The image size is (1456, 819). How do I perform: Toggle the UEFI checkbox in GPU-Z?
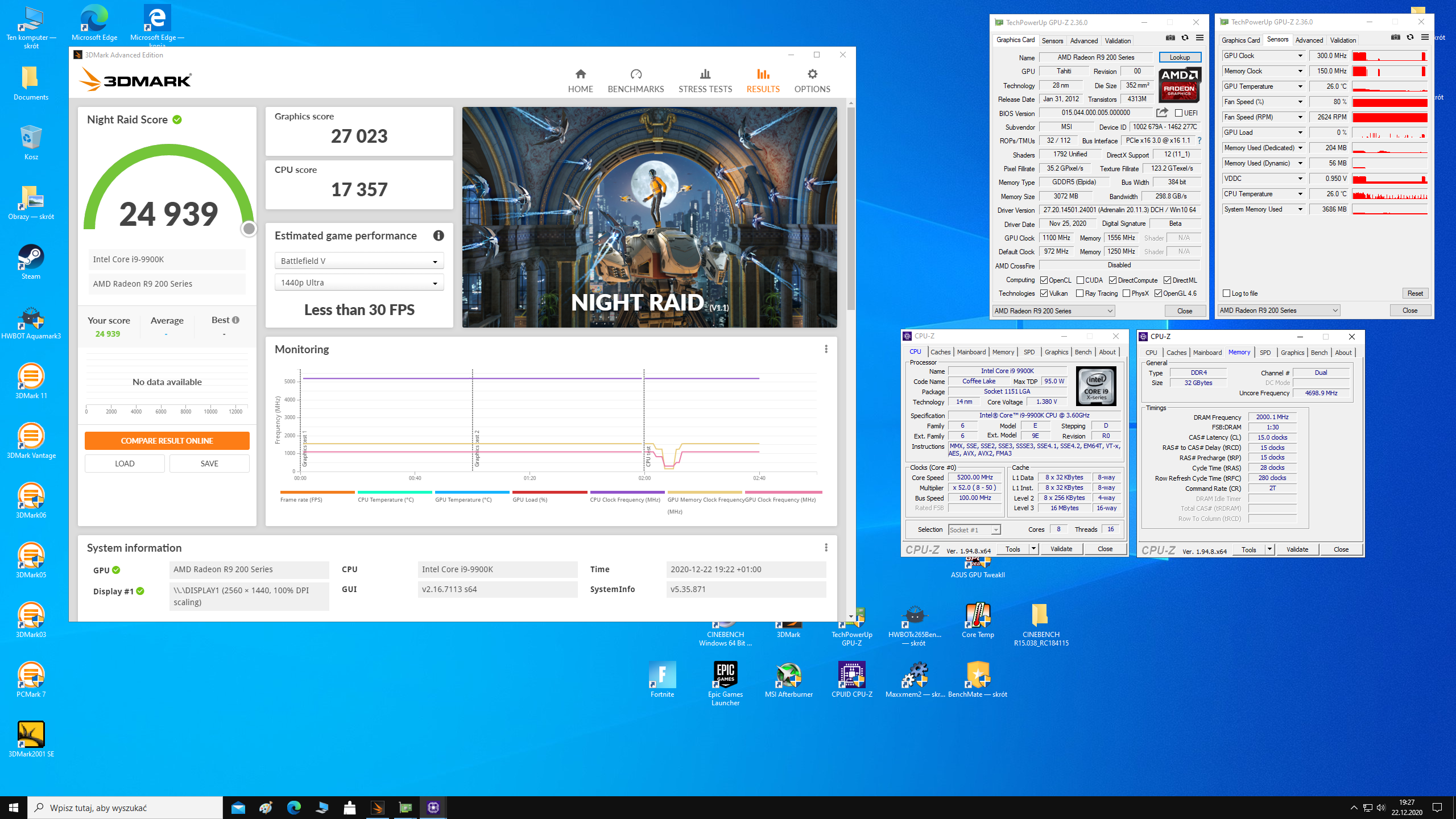[1178, 113]
